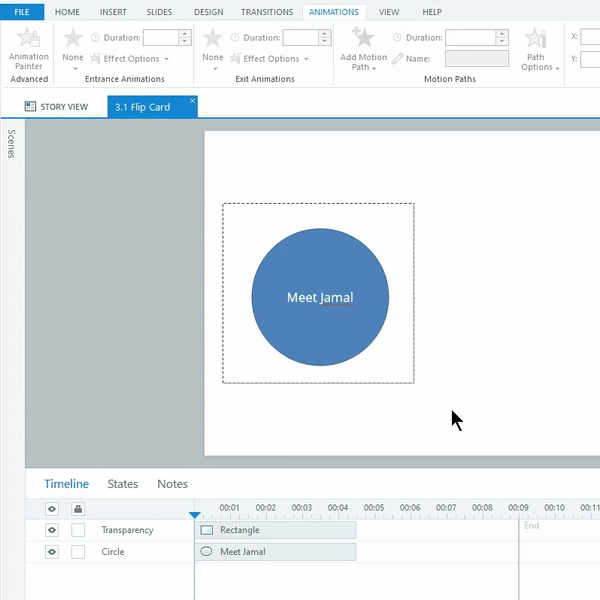Click the Exit Effect Options icon
The image size is (600, 600).
coord(235,59)
